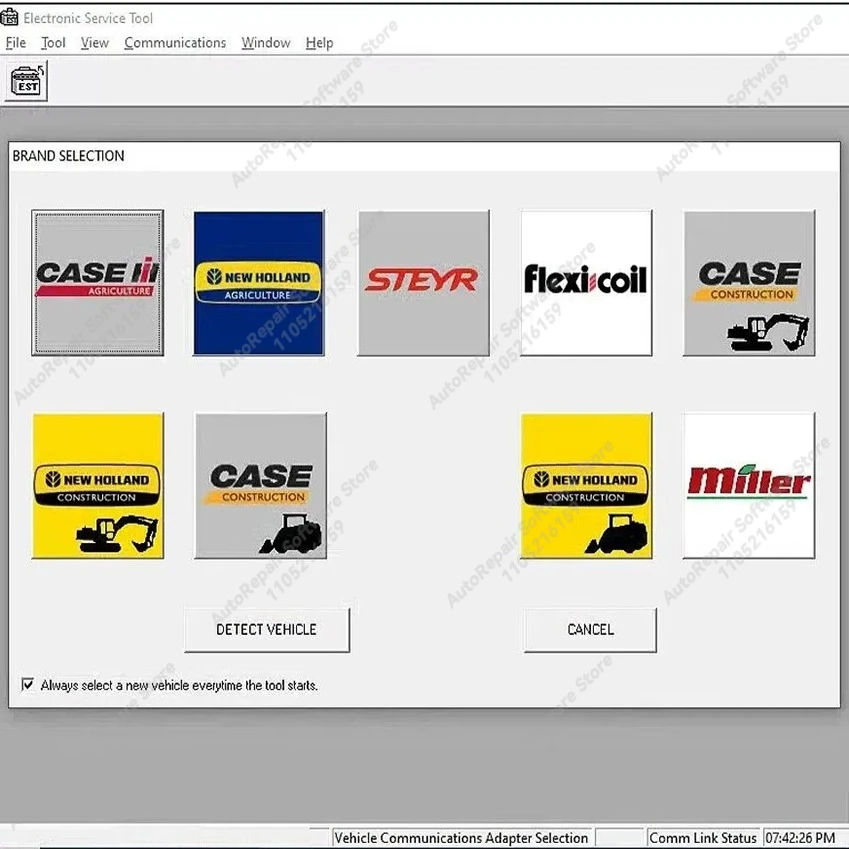Choose the New Holland Agriculture brand tile

258,283
